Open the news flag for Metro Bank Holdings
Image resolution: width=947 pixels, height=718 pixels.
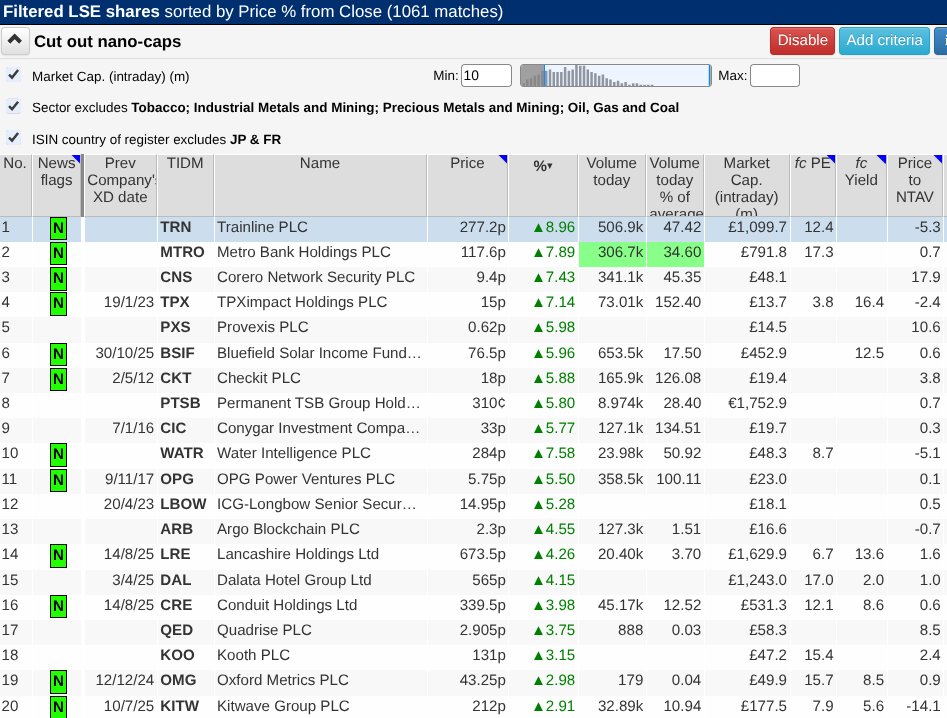[58, 253]
